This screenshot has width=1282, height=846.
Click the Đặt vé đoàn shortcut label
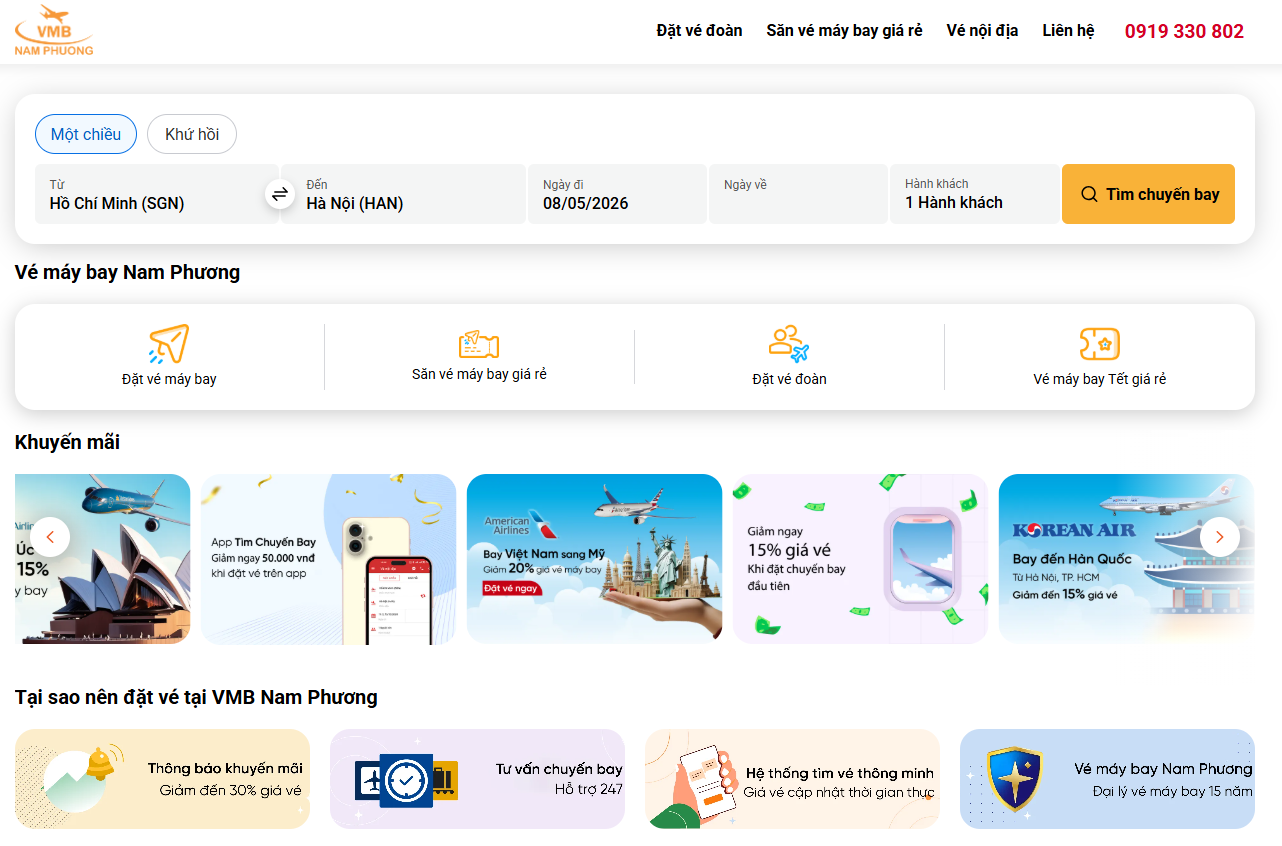(789, 379)
